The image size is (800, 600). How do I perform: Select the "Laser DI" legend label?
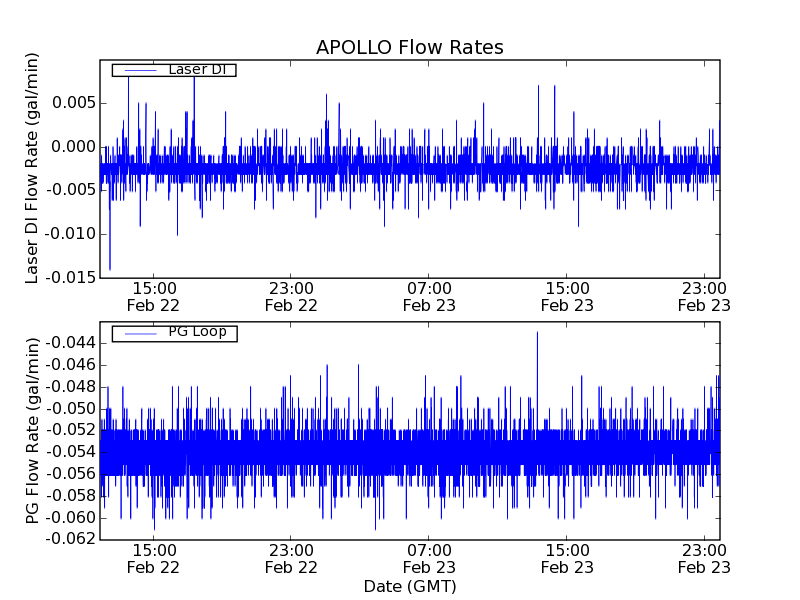[196, 70]
